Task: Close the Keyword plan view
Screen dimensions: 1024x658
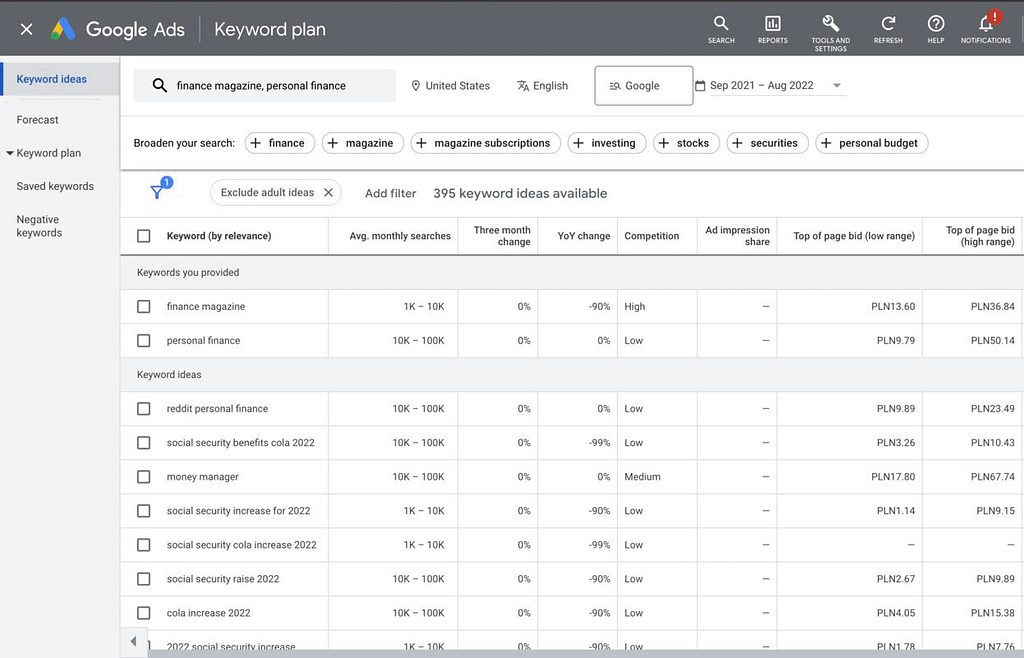Action: coord(26,29)
